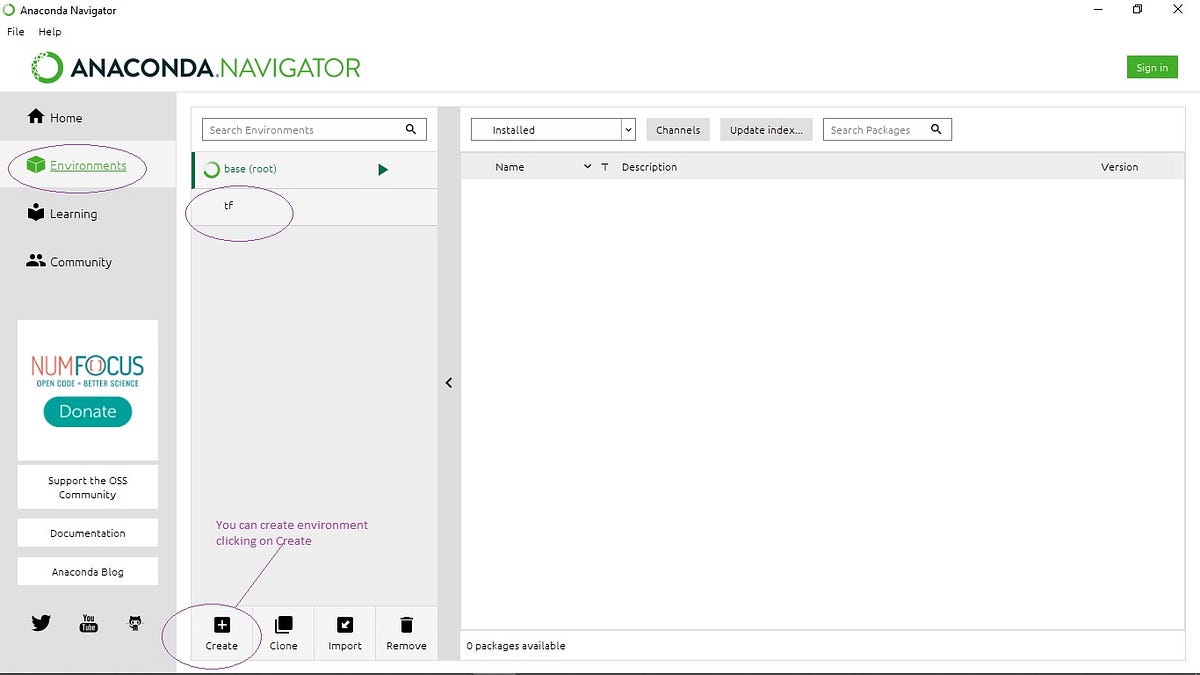Collapse the environments panel with the arrow
The width and height of the screenshot is (1200, 675).
point(449,383)
